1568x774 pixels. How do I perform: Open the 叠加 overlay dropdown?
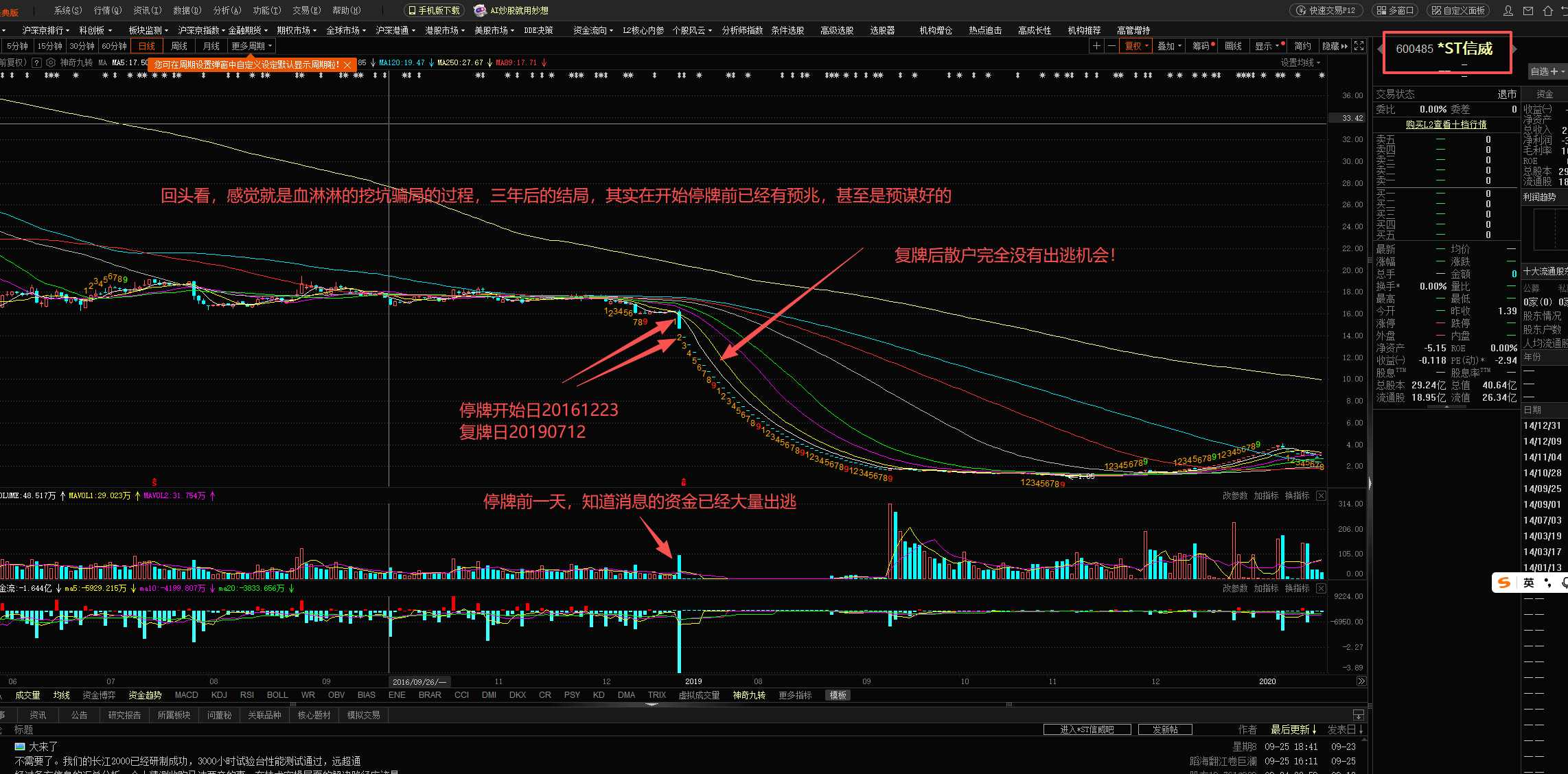point(1169,46)
